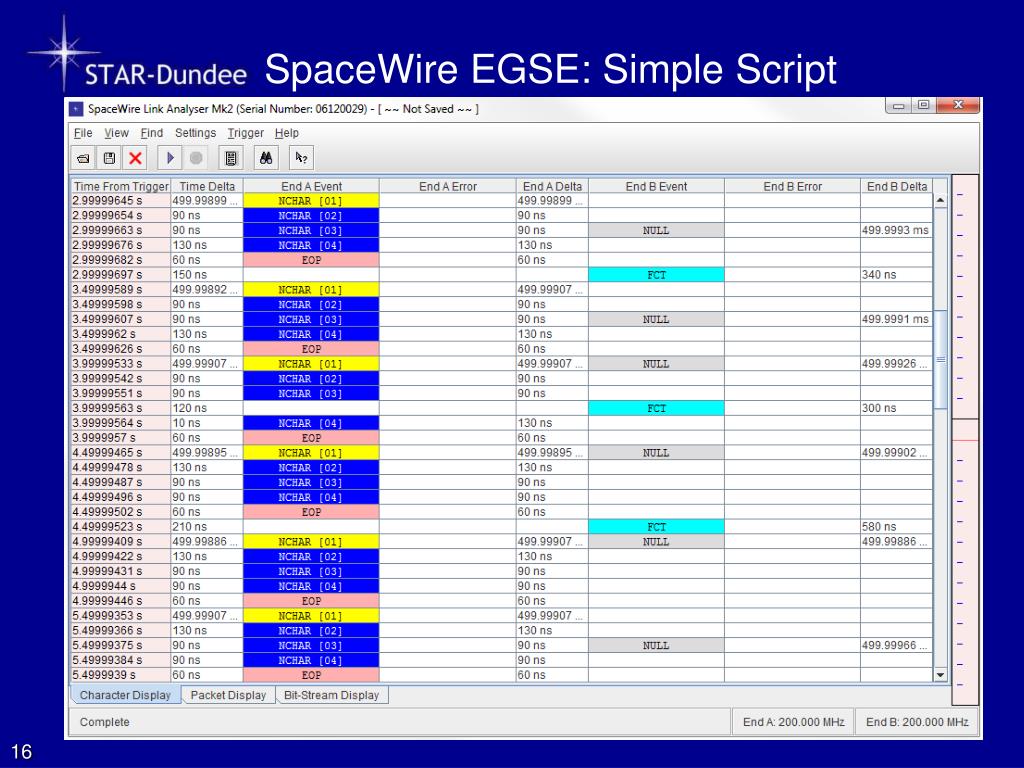Click the save floppy disk icon
1024x768 pixels.
109,158
